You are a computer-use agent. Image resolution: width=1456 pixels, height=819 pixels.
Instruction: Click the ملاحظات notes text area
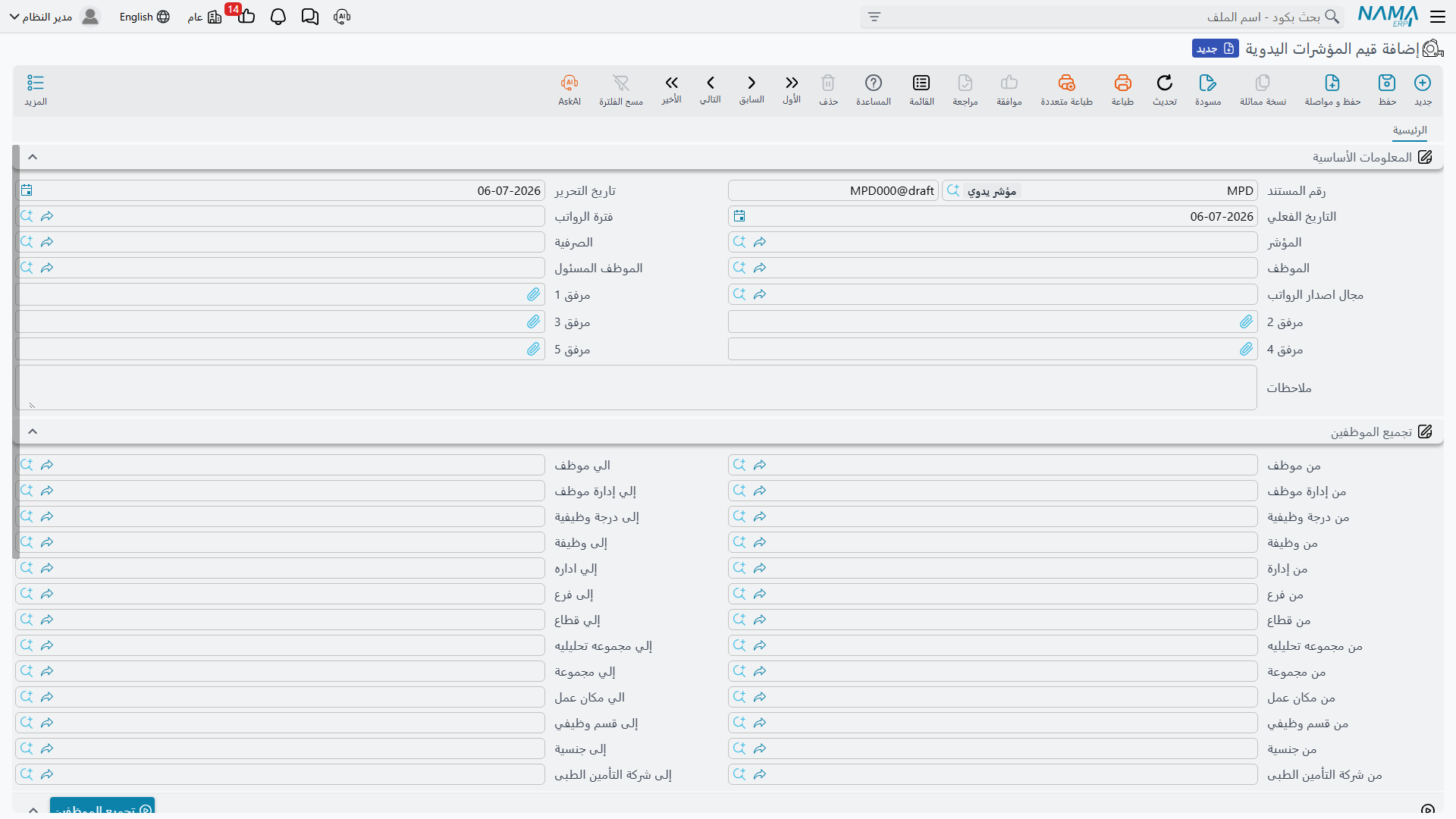point(636,388)
